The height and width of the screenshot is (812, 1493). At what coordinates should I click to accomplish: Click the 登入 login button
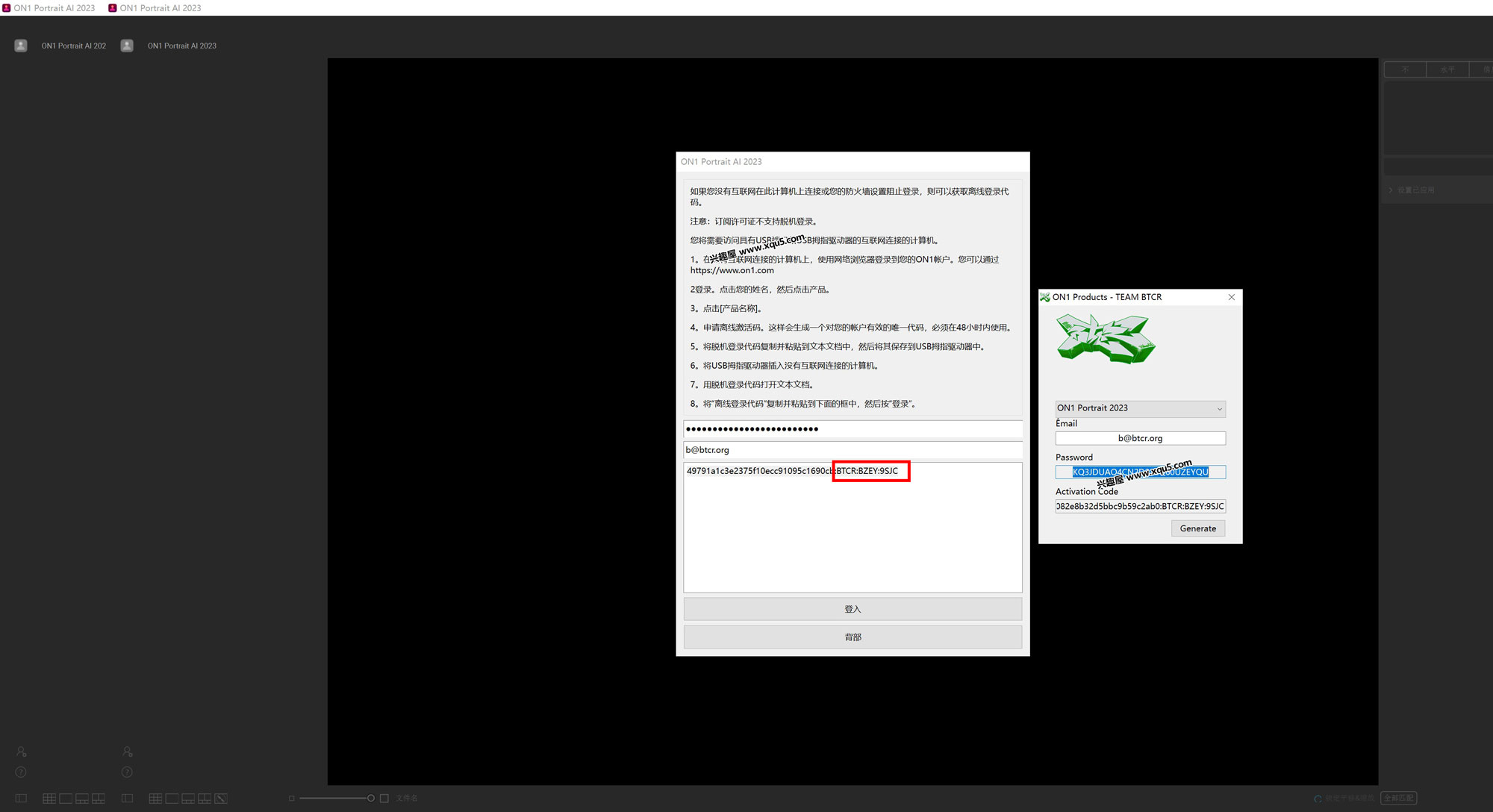pyautogui.click(x=853, y=609)
